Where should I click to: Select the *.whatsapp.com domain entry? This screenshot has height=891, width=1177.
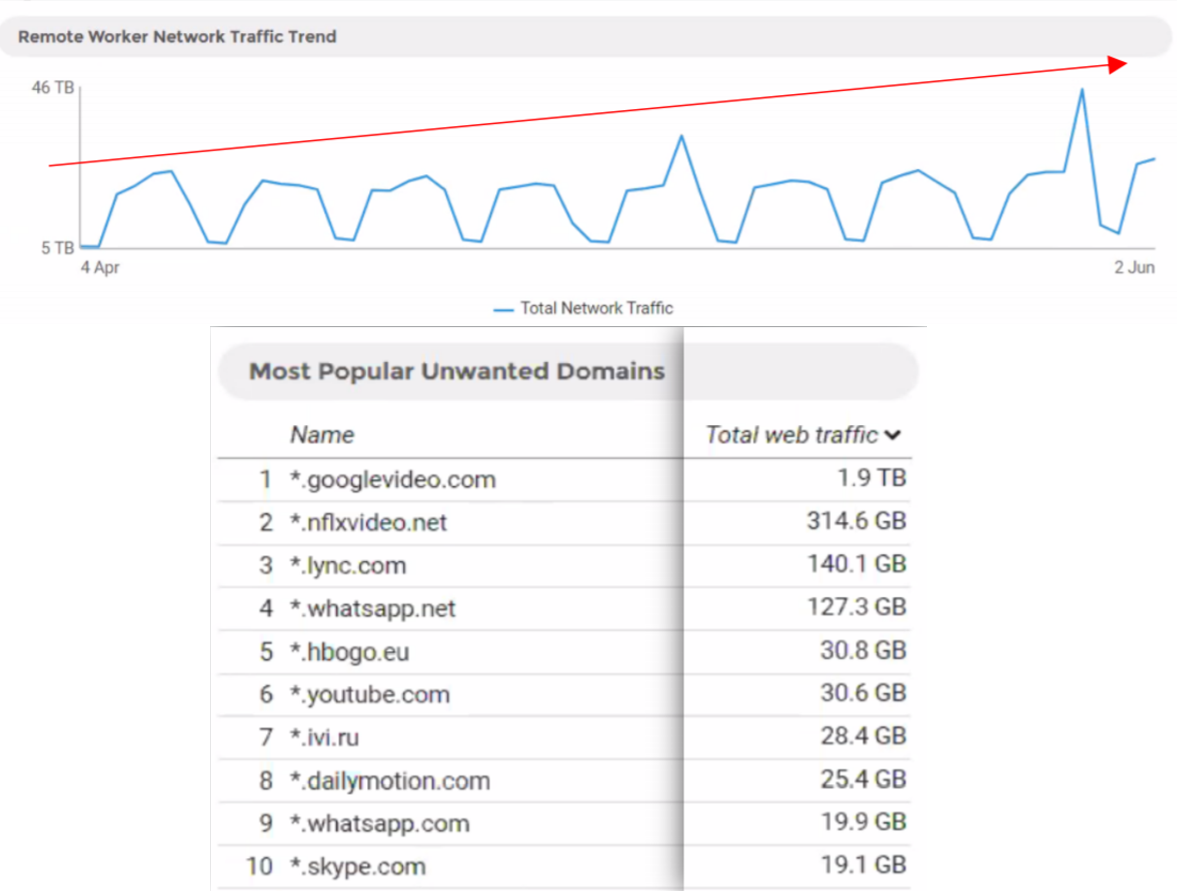tap(379, 824)
